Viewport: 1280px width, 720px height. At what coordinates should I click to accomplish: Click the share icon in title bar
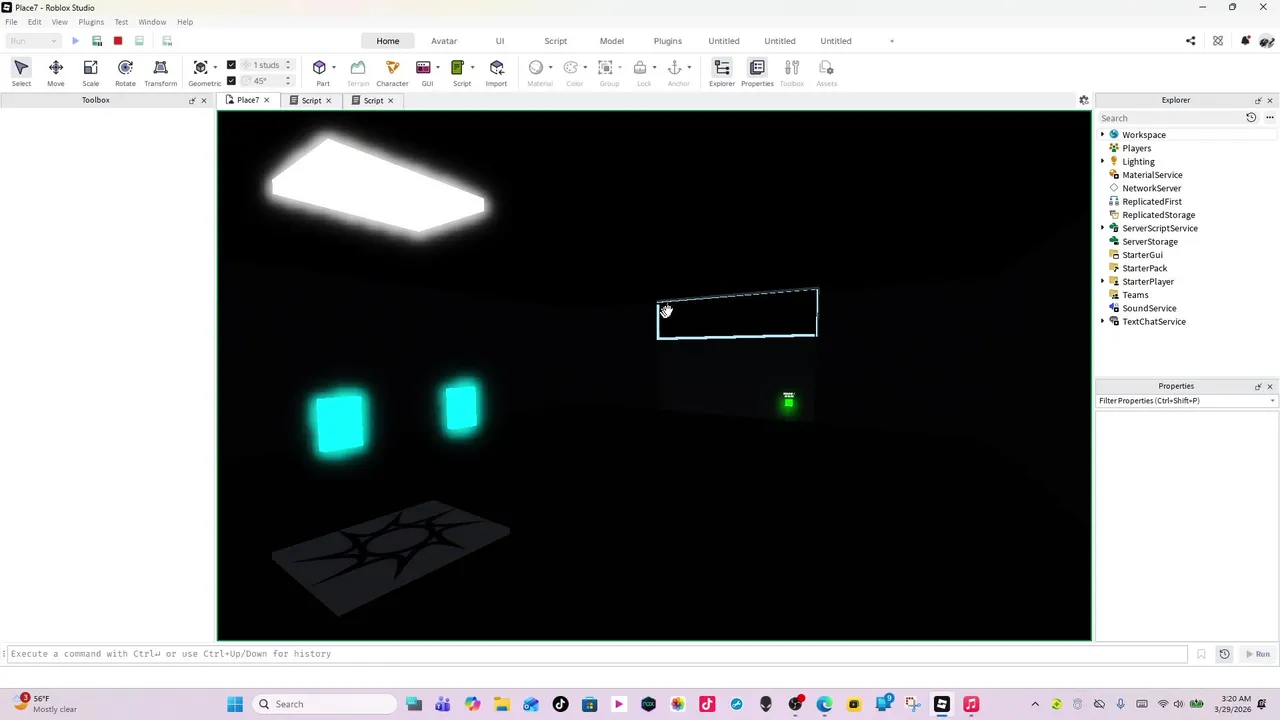click(x=1190, y=41)
